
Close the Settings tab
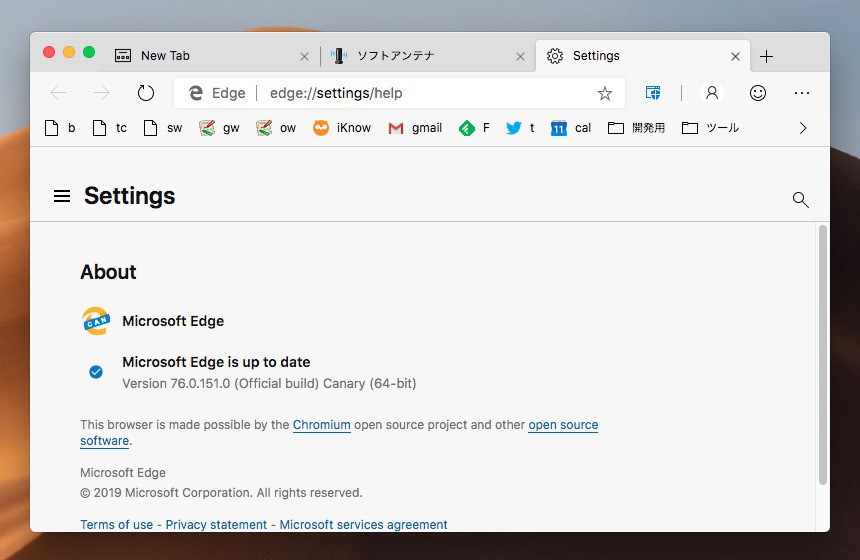(735, 56)
